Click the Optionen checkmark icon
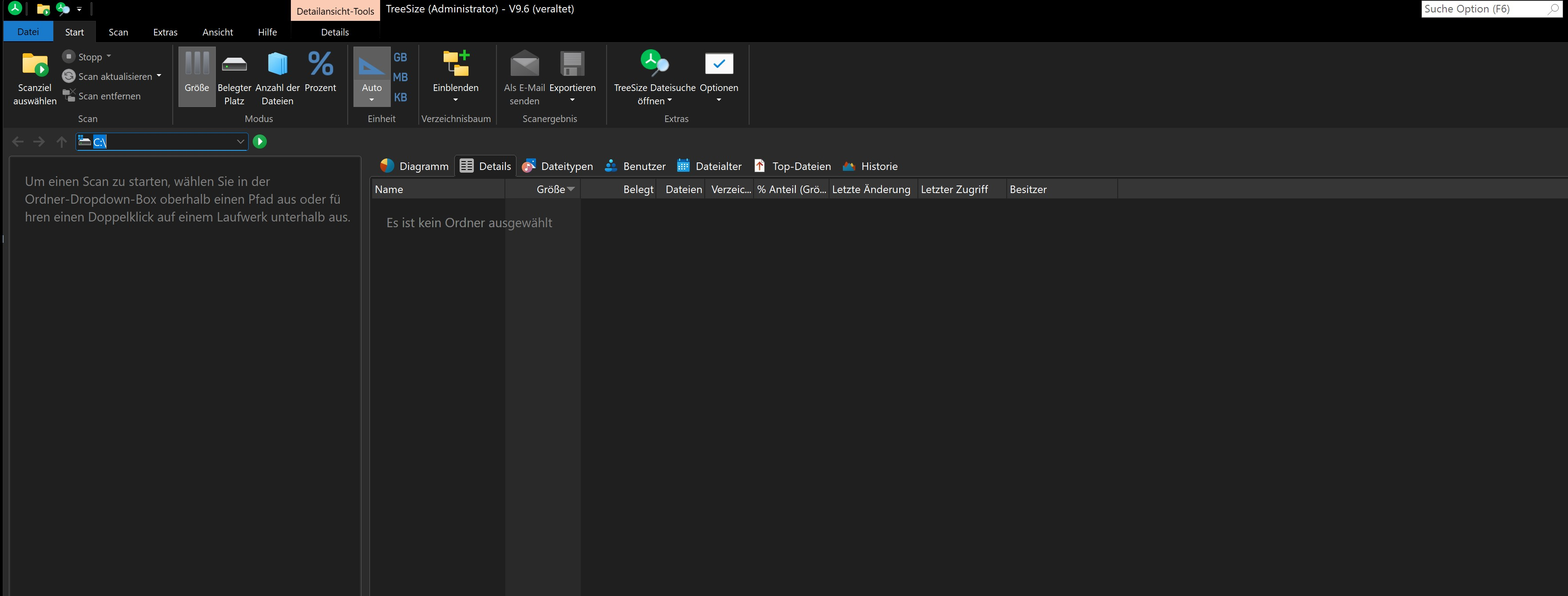 click(719, 63)
